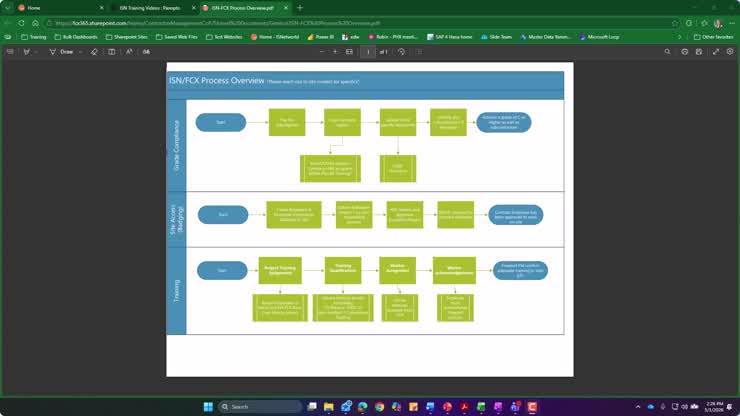Click the page view icon after rotate

pos(419,52)
